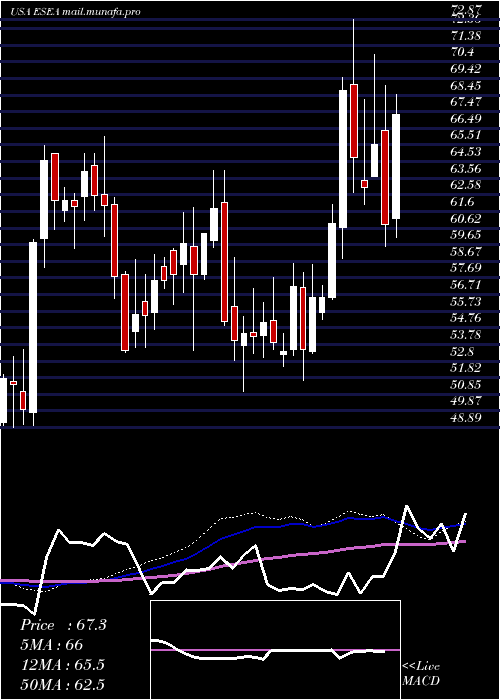Click the 'Price : 67.3' readout
This screenshot has height=700, width=500.
pyautogui.click(x=63, y=625)
